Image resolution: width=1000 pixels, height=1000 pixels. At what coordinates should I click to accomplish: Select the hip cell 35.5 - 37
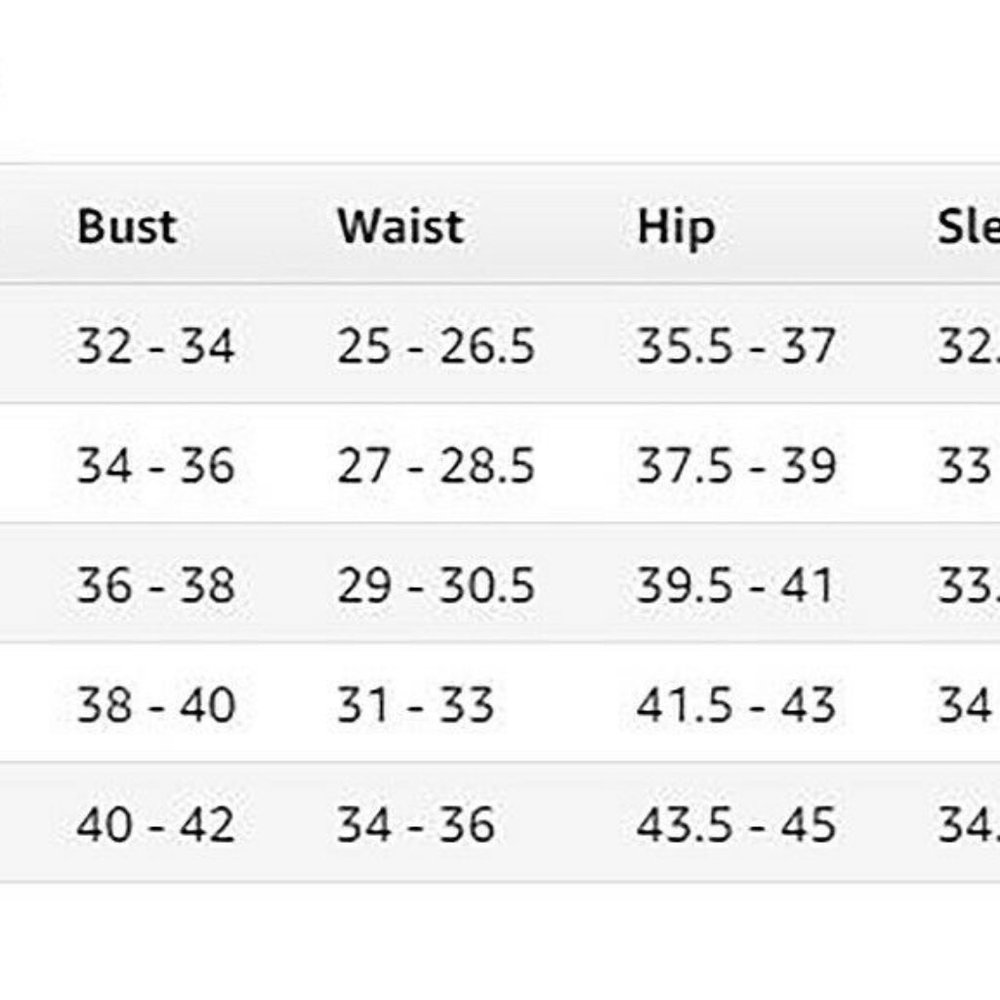pyautogui.click(x=735, y=346)
